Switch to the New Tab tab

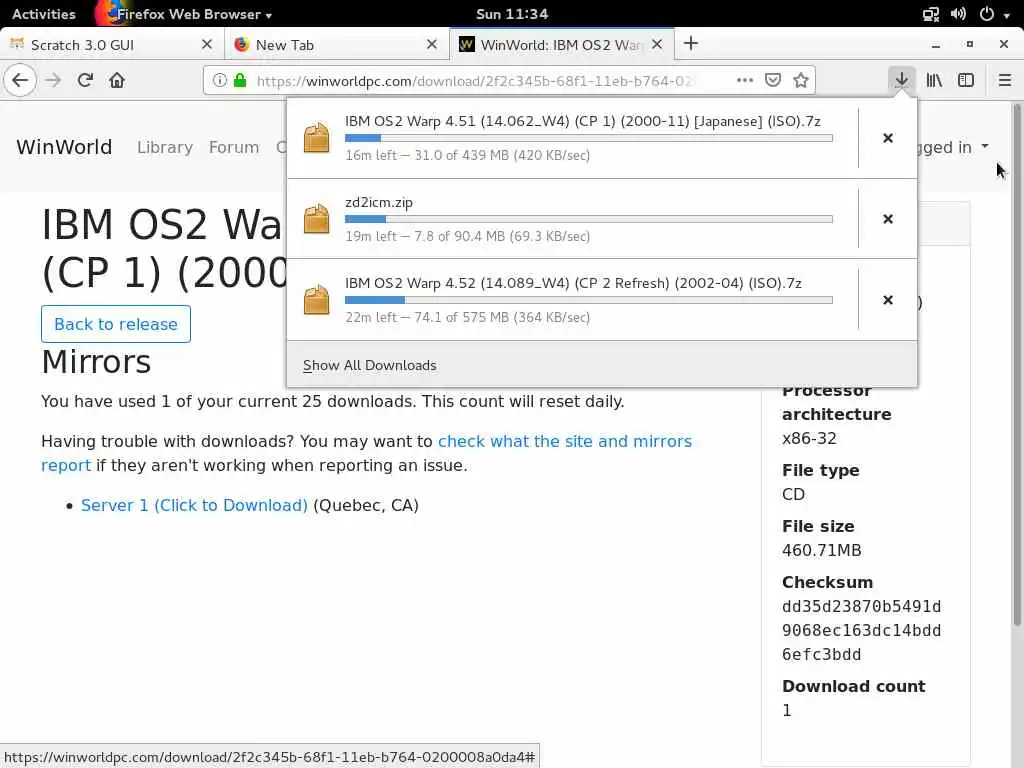click(x=337, y=44)
